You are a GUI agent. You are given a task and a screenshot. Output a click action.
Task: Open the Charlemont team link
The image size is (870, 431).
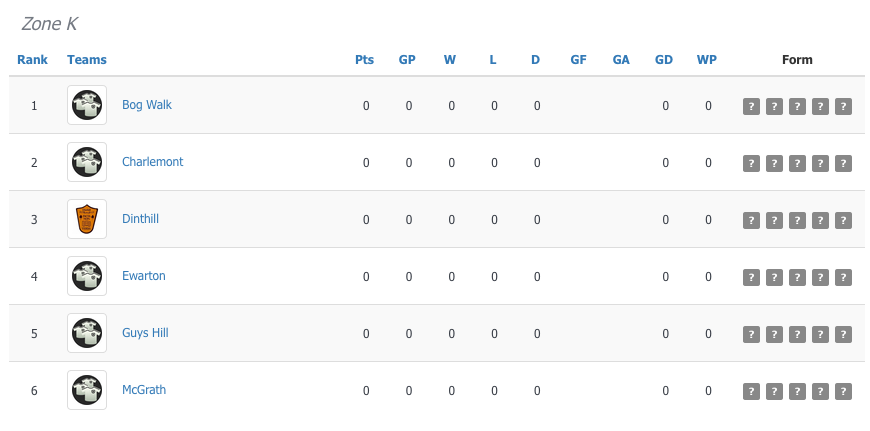point(153,162)
